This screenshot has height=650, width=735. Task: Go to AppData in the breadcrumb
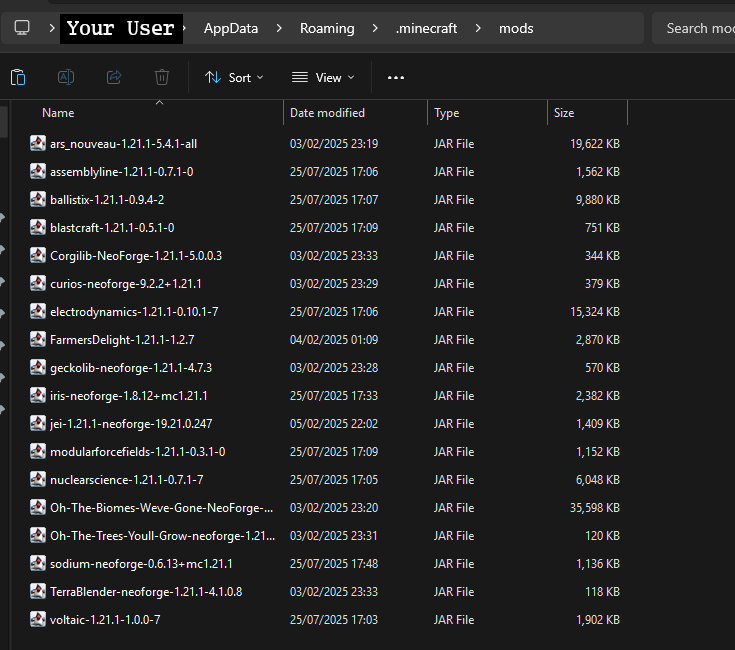(x=231, y=29)
